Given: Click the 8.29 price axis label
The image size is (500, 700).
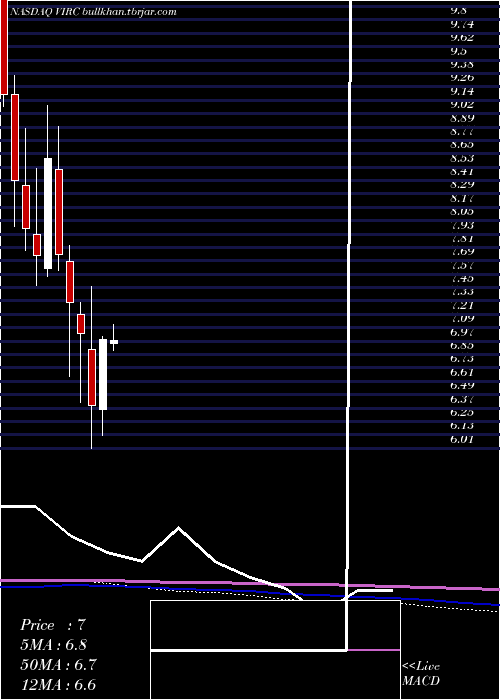Looking at the screenshot, I should [x=462, y=184].
